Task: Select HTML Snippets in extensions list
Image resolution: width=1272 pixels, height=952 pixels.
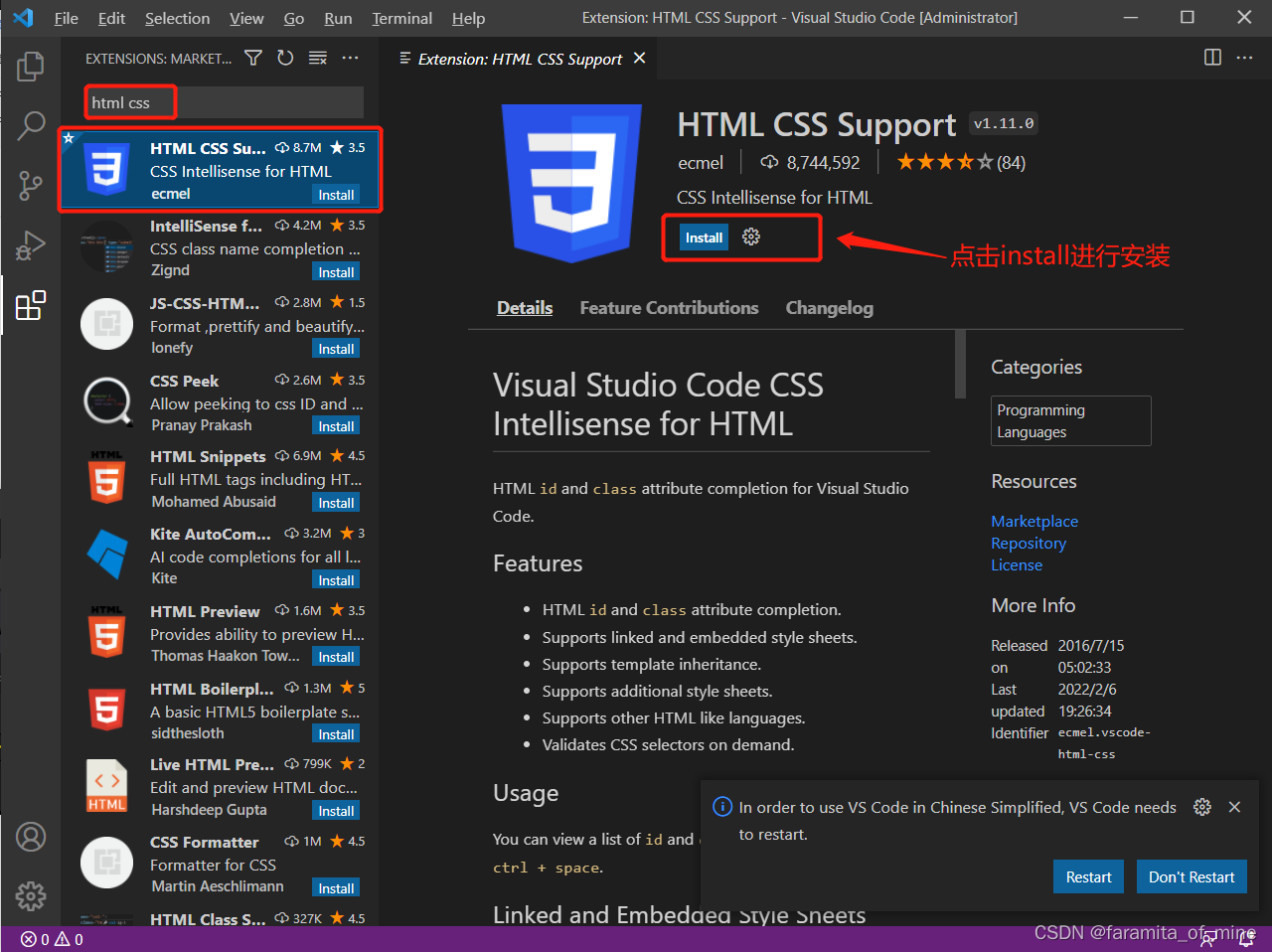Action: pyautogui.click(x=220, y=479)
